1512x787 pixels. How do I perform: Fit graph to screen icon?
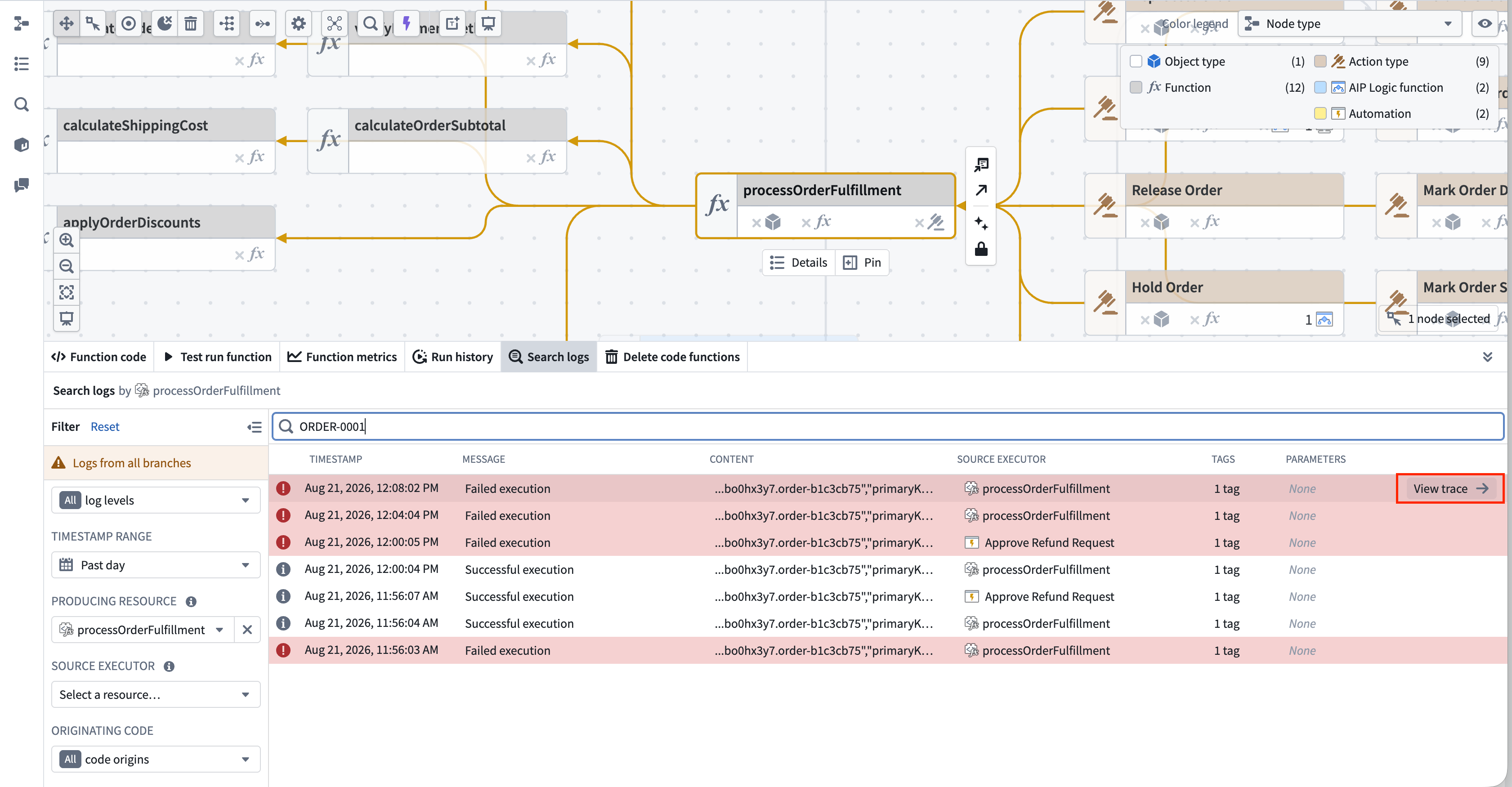[66, 292]
